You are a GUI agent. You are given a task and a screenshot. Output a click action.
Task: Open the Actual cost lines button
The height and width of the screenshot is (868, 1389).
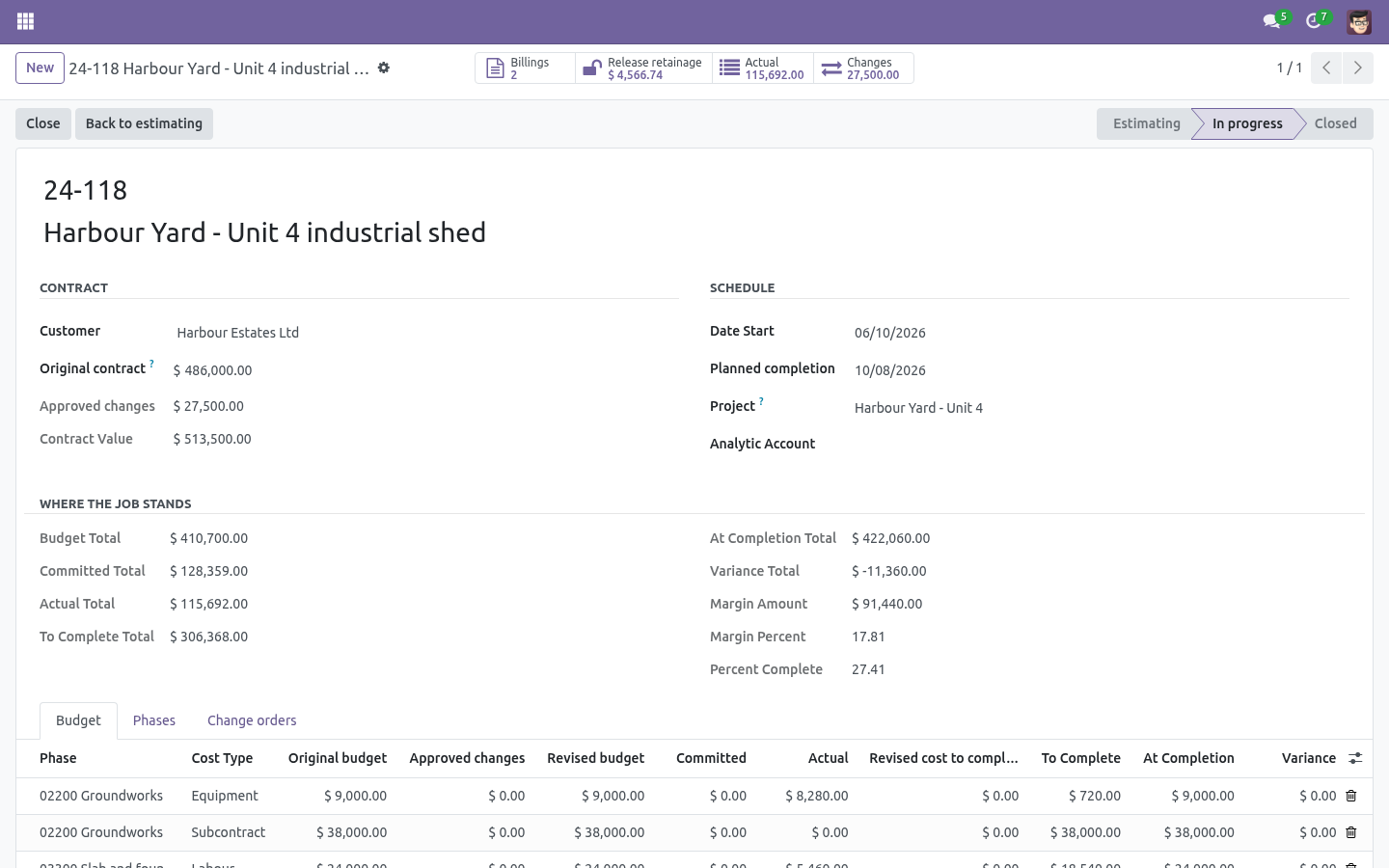tap(763, 68)
